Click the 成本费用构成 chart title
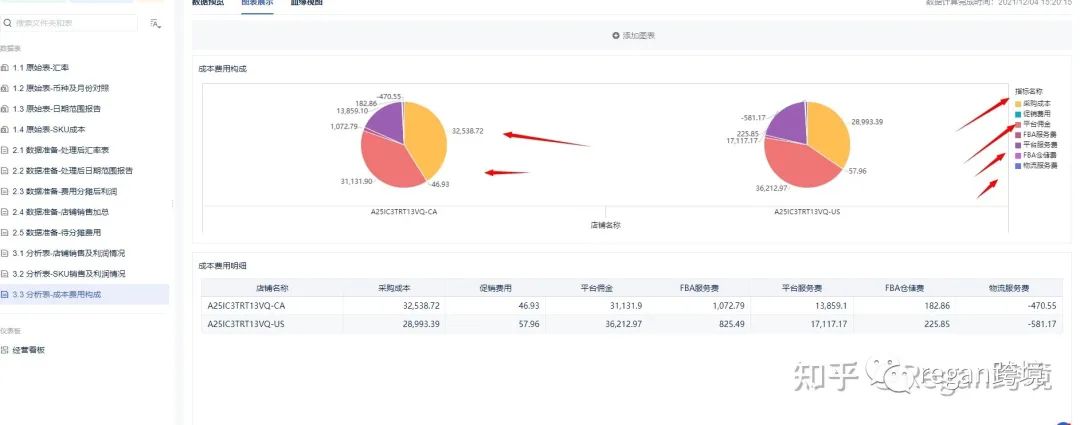The height and width of the screenshot is (425, 1080). [222, 69]
